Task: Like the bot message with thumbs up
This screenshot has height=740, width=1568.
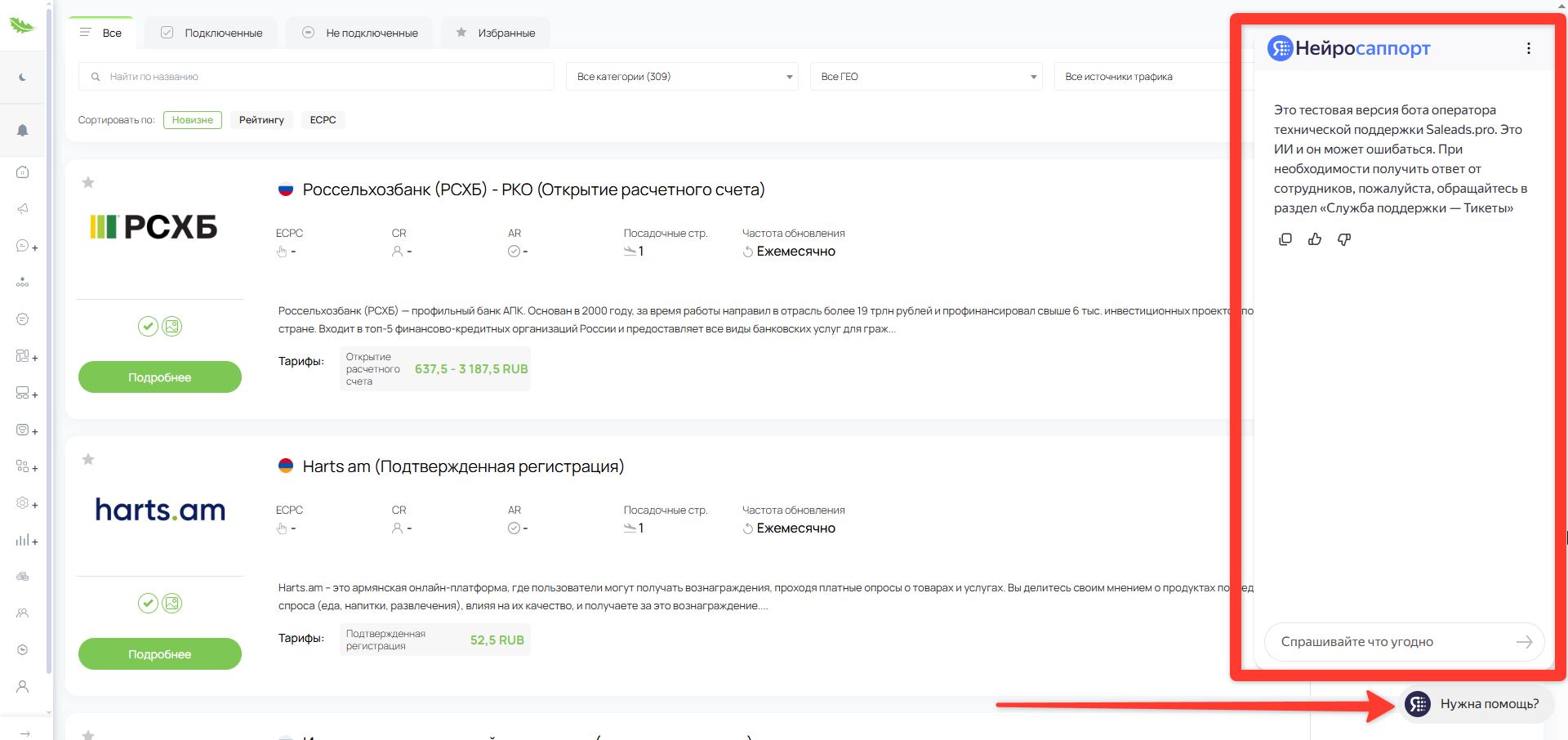Action: pyautogui.click(x=1315, y=239)
